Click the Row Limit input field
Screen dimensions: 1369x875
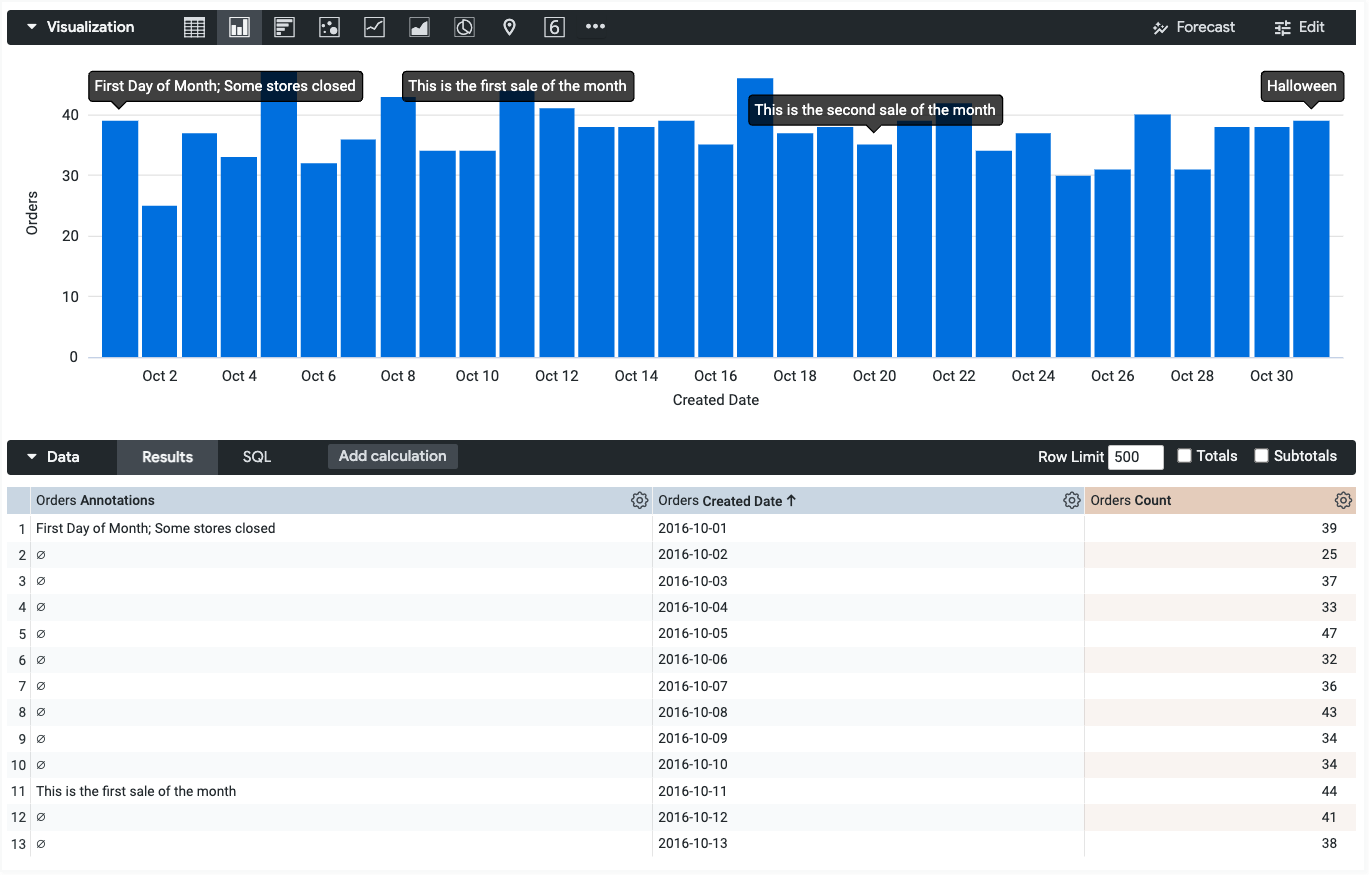(x=1135, y=457)
